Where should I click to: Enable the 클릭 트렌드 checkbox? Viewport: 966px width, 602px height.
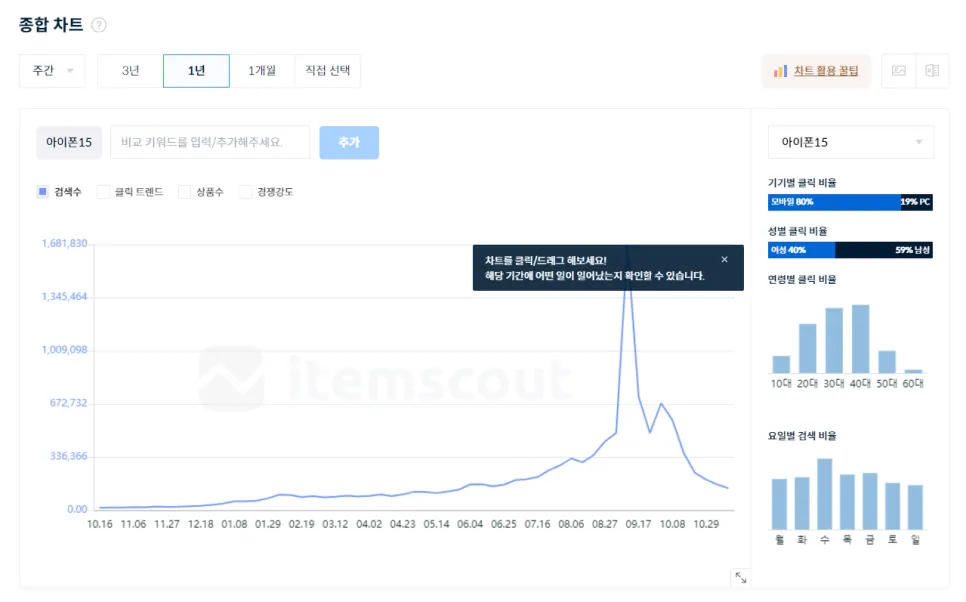tap(104, 192)
